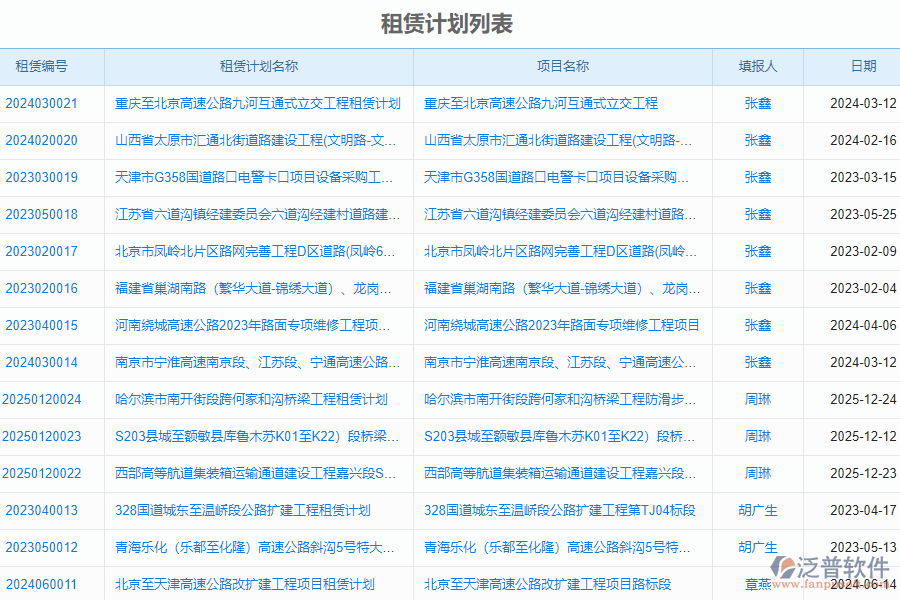This screenshot has height=600, width=900.
Task: Click filler name 胡广生 for plan 2023050012
Action: click(x=756, y=547)
